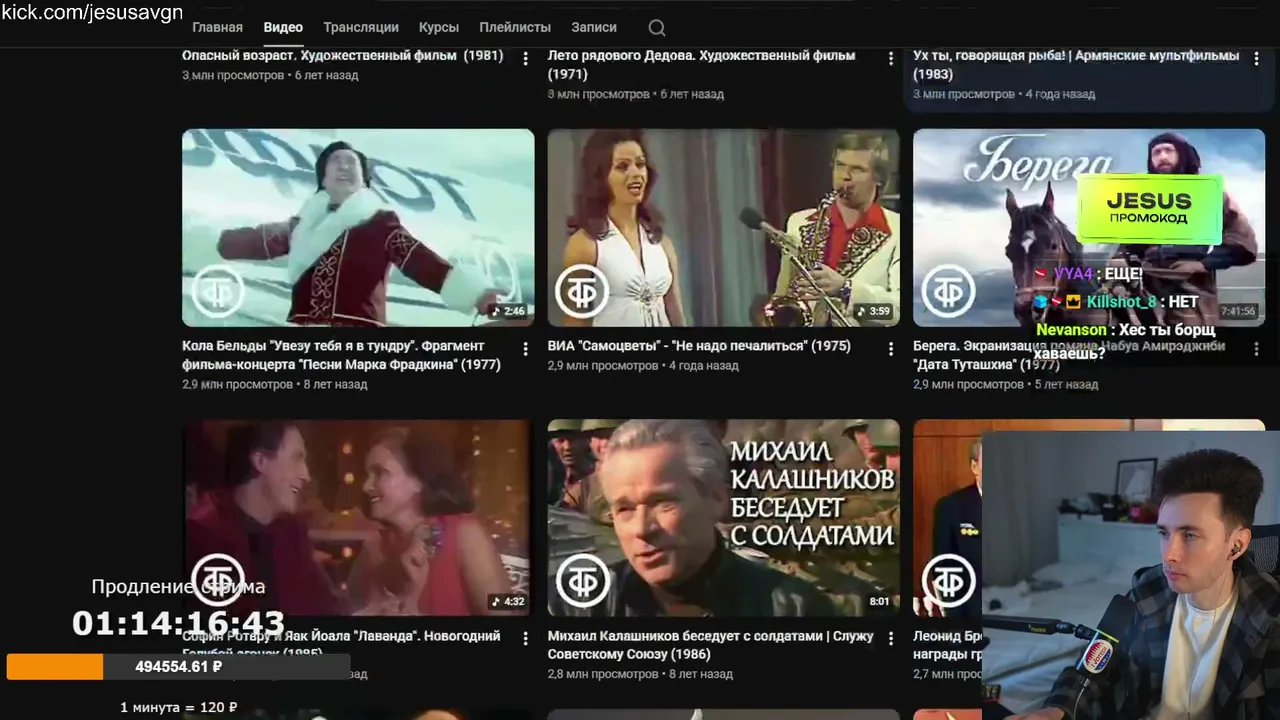Image resolution: width=1280 pixels, height=720 pixels.
Task: Play the ВИА "Самоцветы" saxophone performance thumbnail
Action: (724, 228)
